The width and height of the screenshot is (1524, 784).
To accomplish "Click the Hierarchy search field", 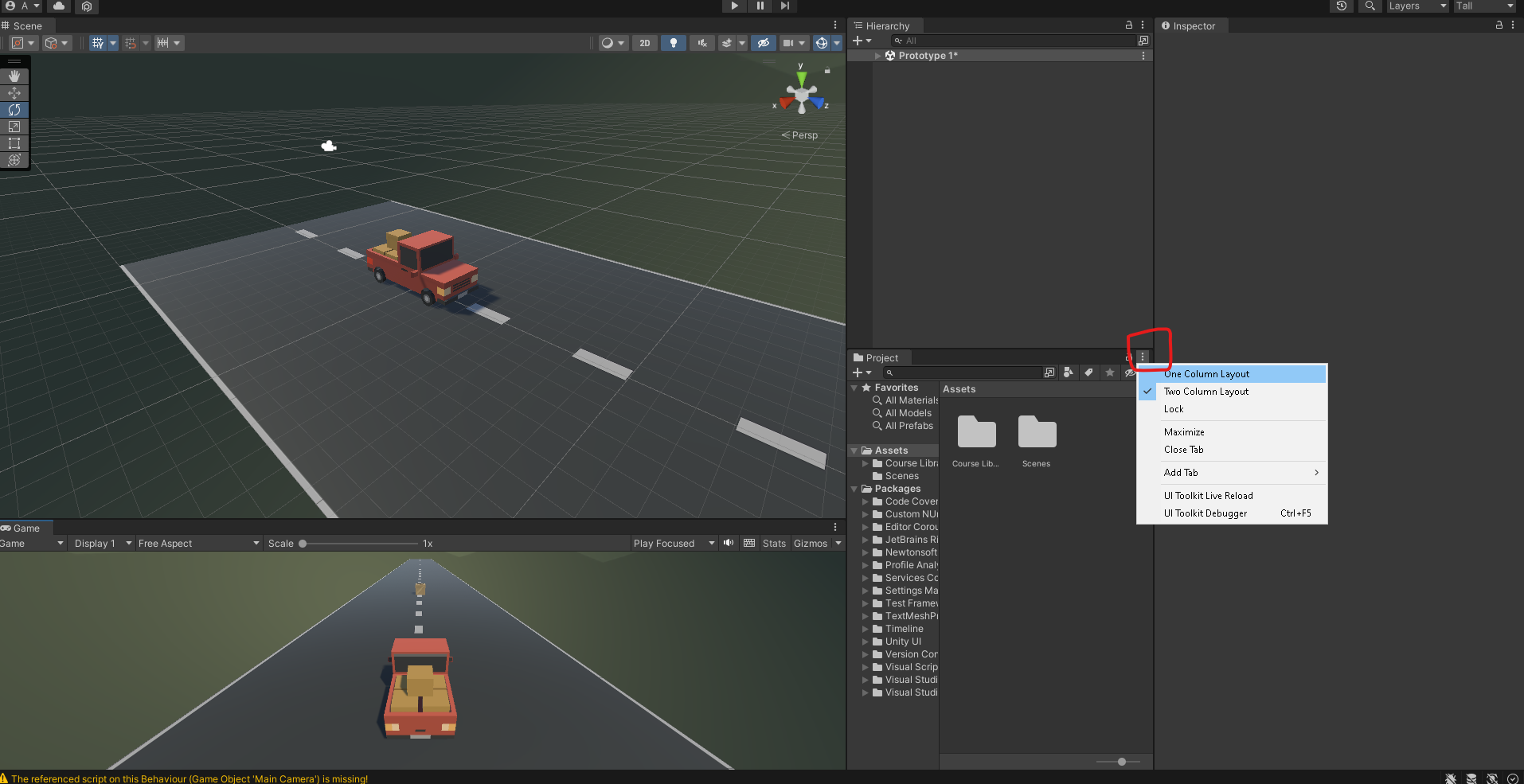I will coord(1013,41).
